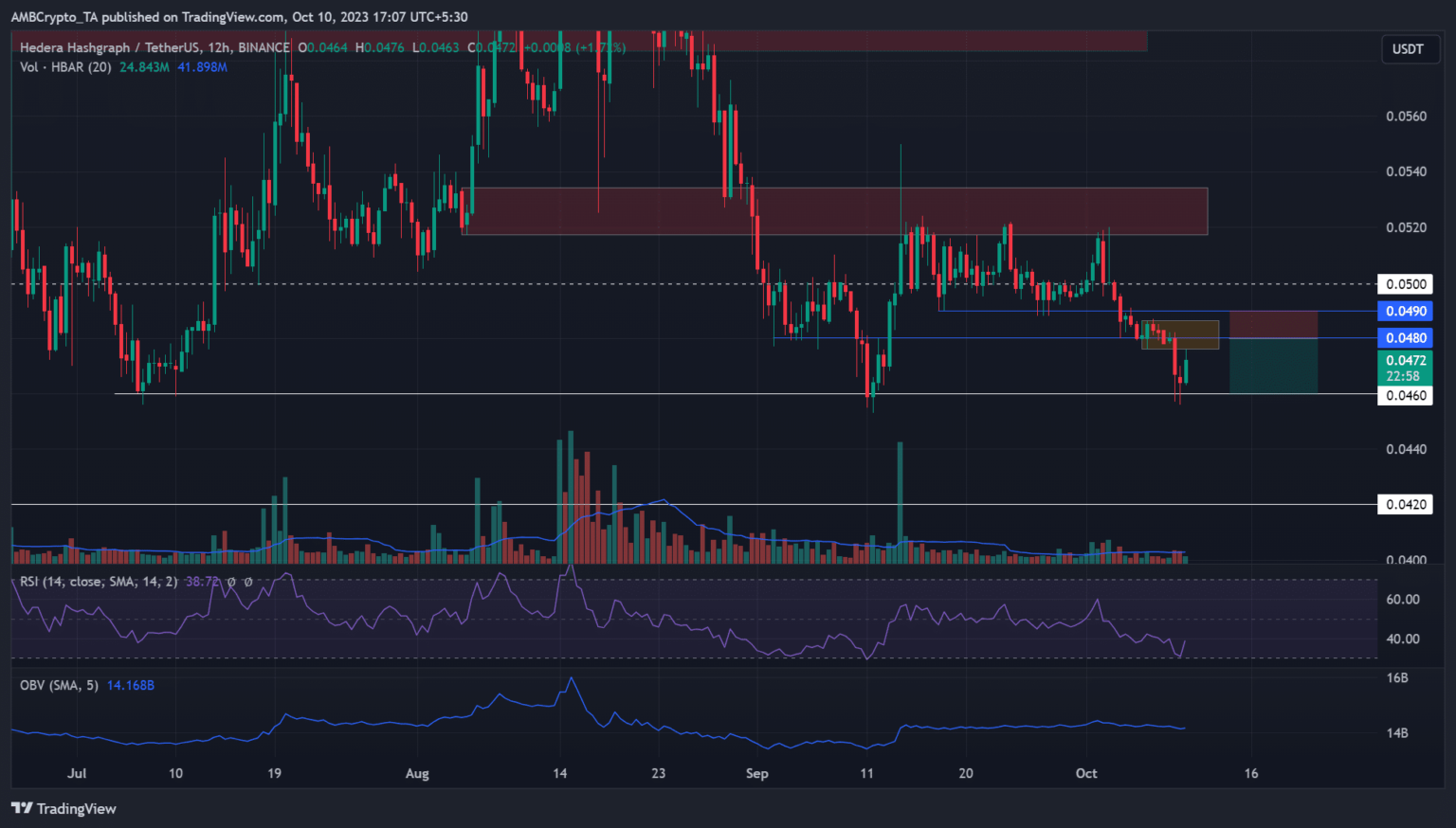Screen dimensions: 1456x828
Task: Click the Oct label on time axis
Action: (1086, 773)
